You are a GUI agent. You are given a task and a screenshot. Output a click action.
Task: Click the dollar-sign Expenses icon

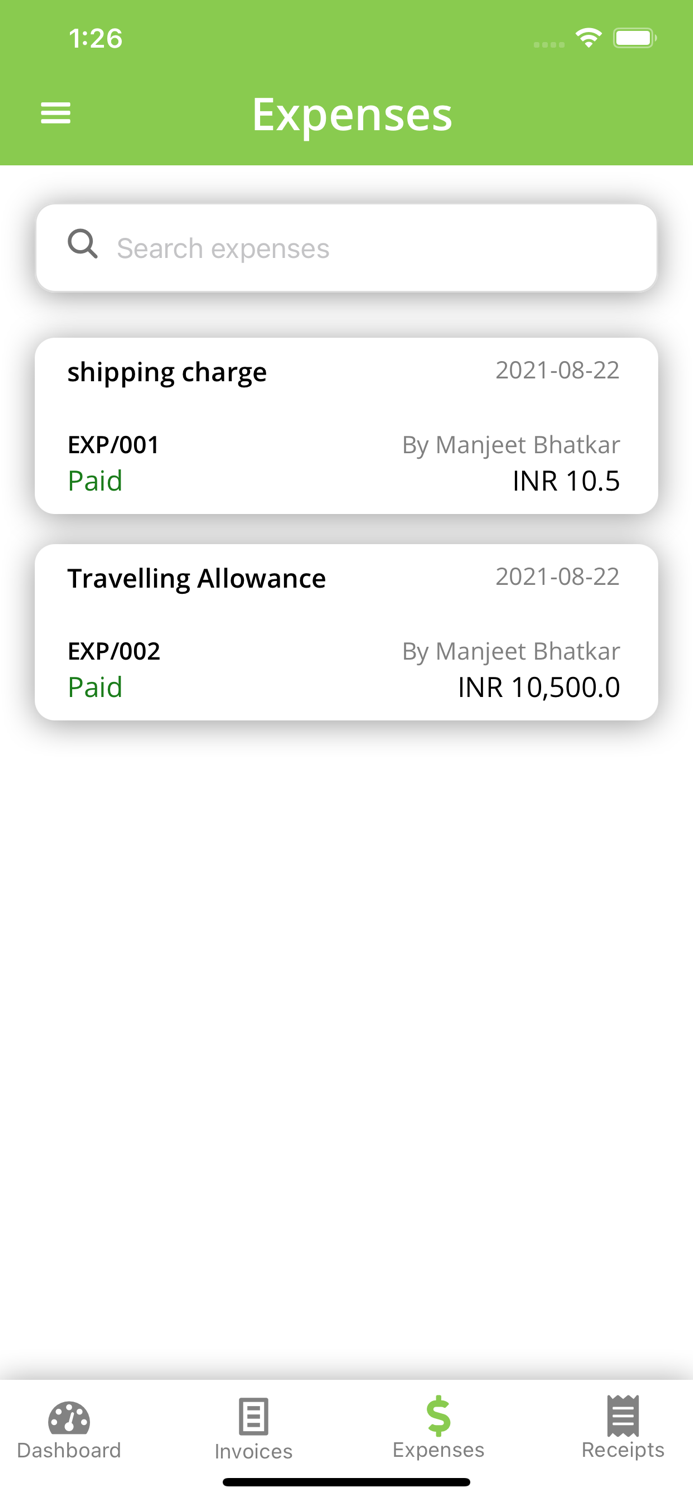(438, 1414)
